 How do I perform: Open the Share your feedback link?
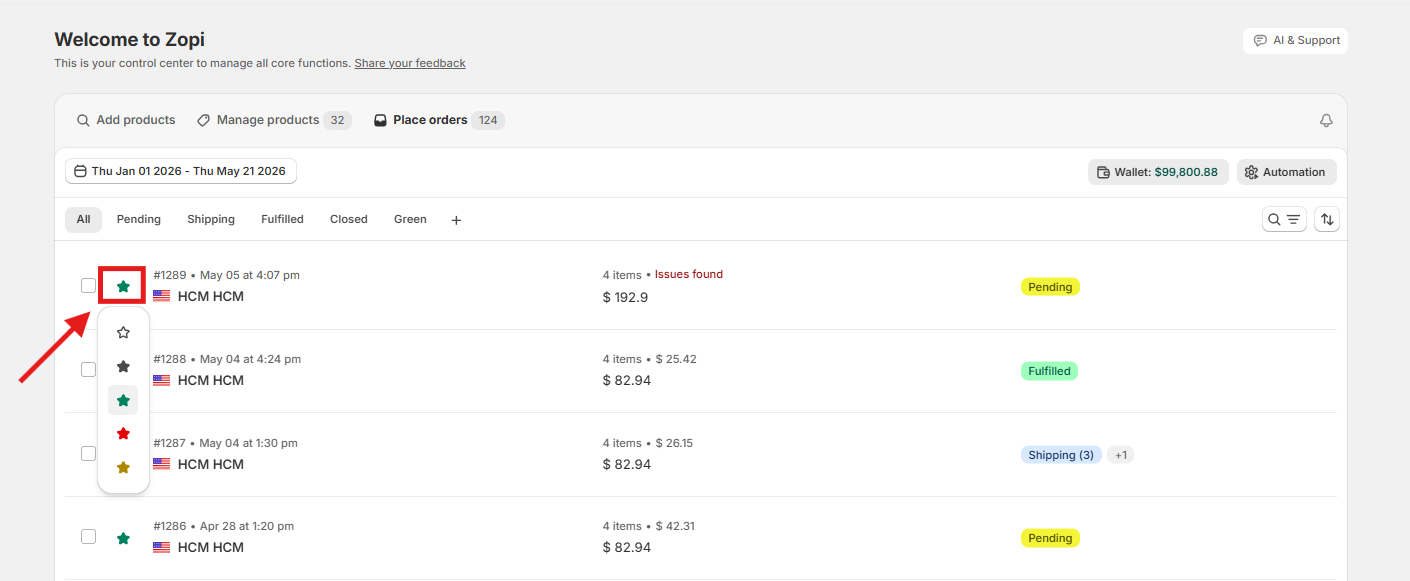pyautogui.click(x=410, y=63)
